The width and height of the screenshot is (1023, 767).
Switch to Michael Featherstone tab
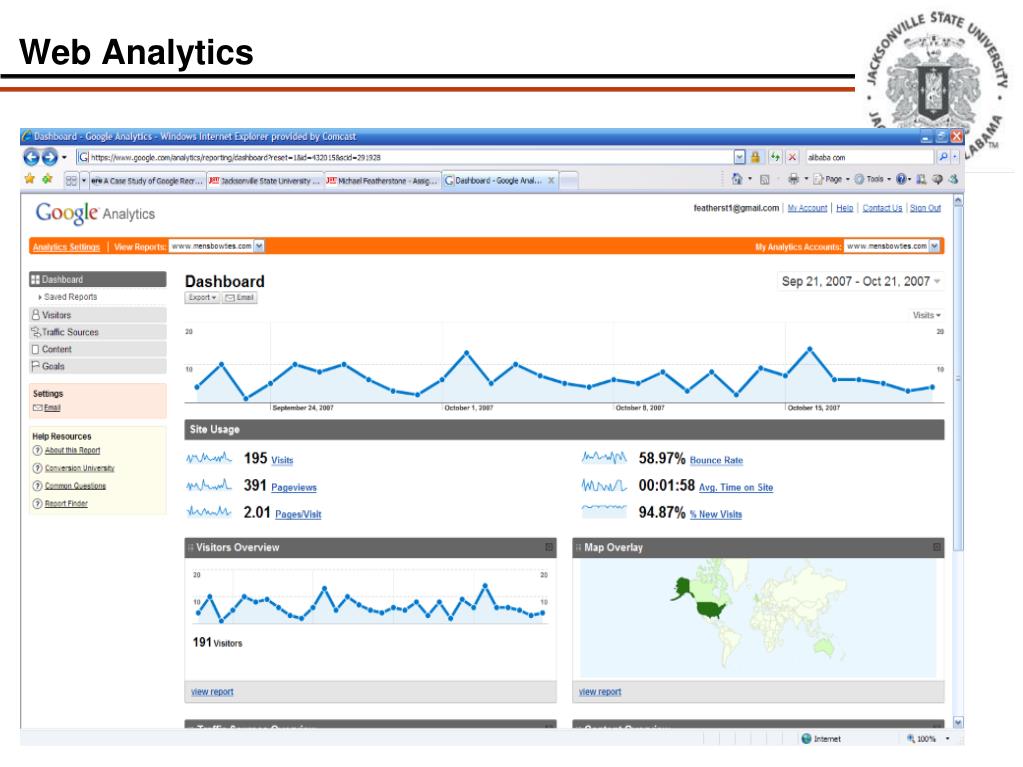382,181
